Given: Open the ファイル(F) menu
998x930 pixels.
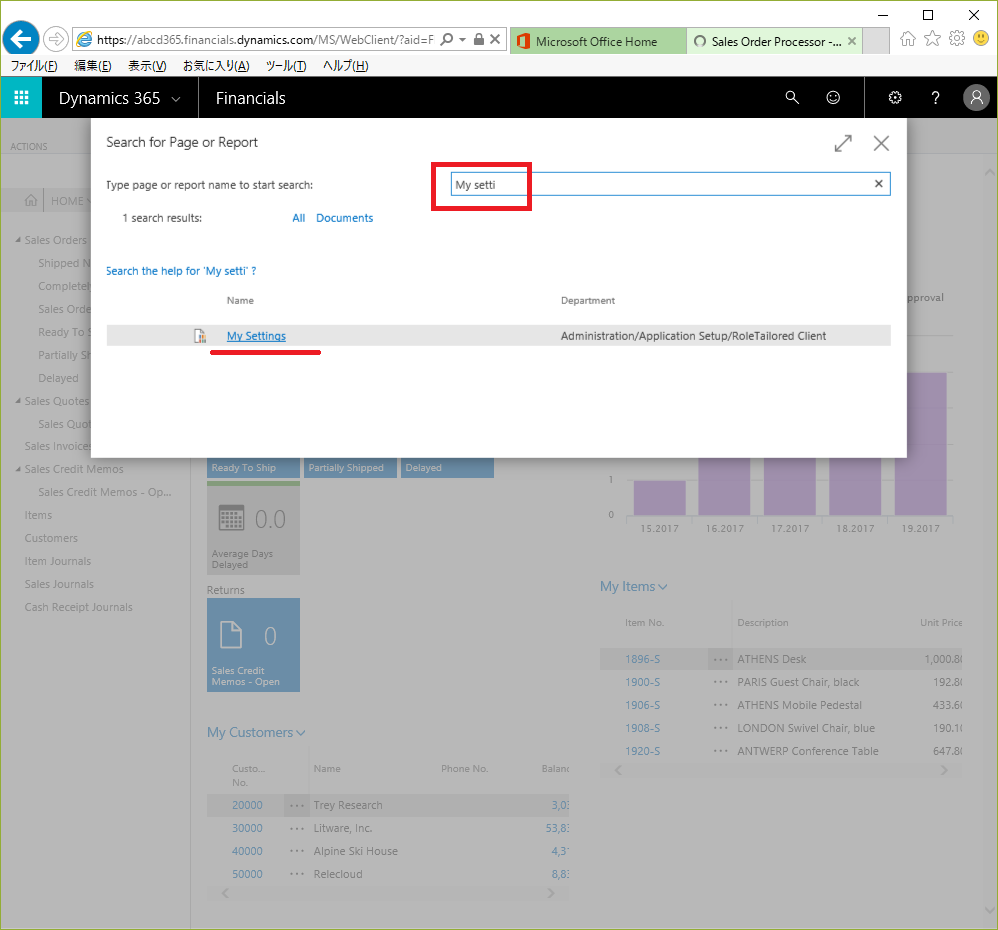Looking at the screenshot, I should pyautogui.click(x=34, y=66).
